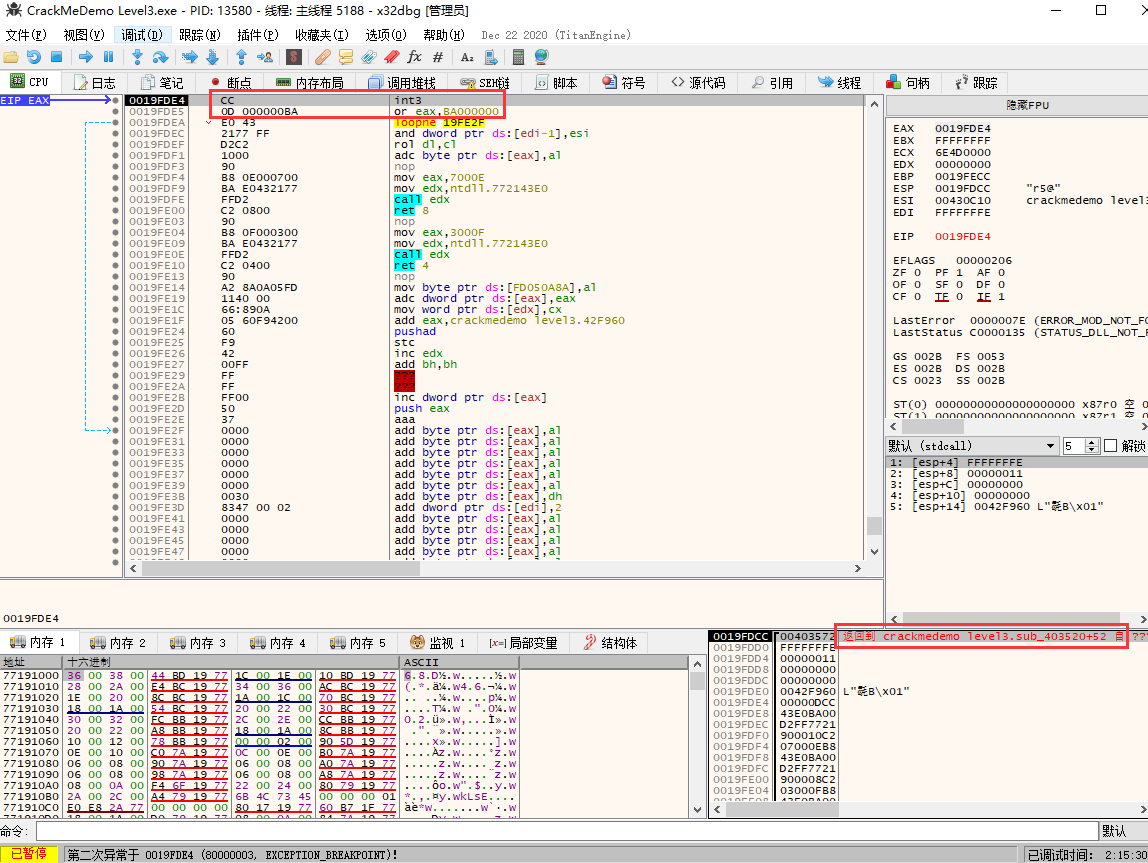Switch to the 内存布局 tab
This screenshot has width=1148, height=863.
coord(310,83)
